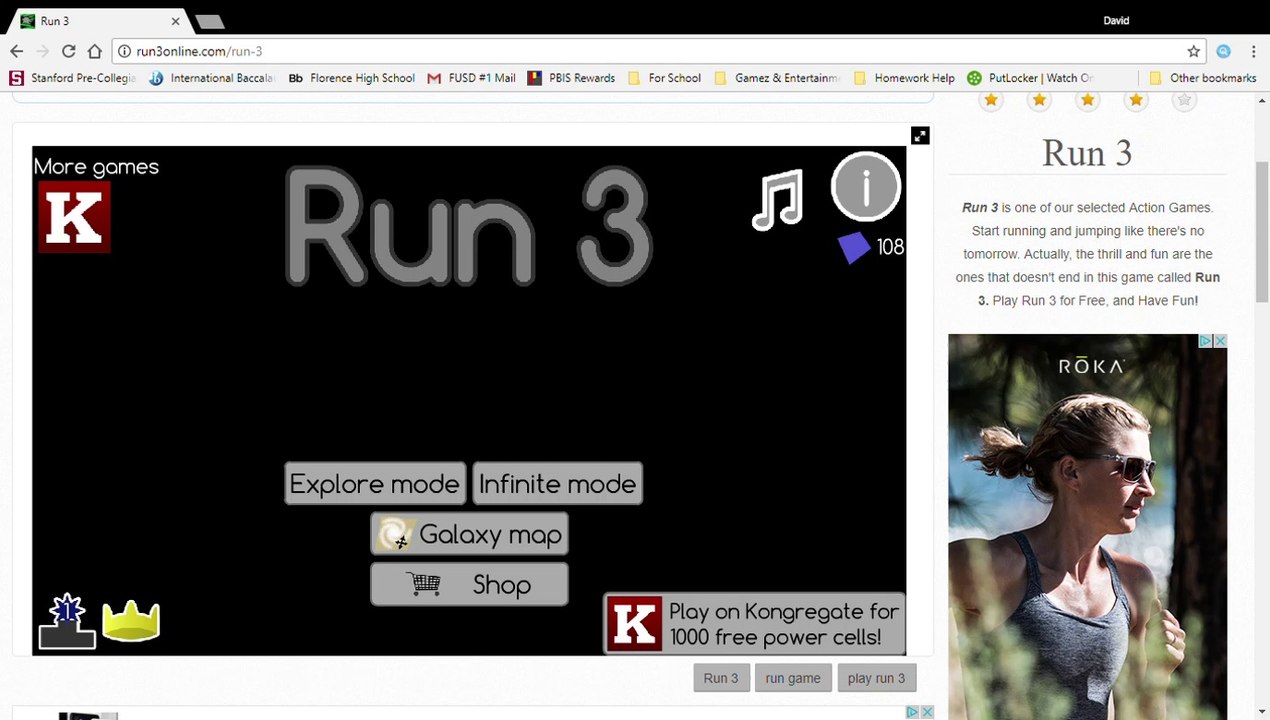Open the PBIS Rewards bookmark
The width and height of the screenshot is (1270, 720).
coord(571,78)
